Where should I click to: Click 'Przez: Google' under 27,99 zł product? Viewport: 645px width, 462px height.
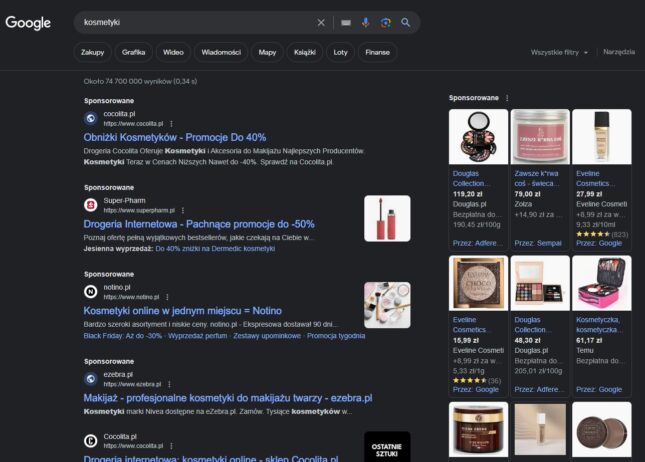599,243
